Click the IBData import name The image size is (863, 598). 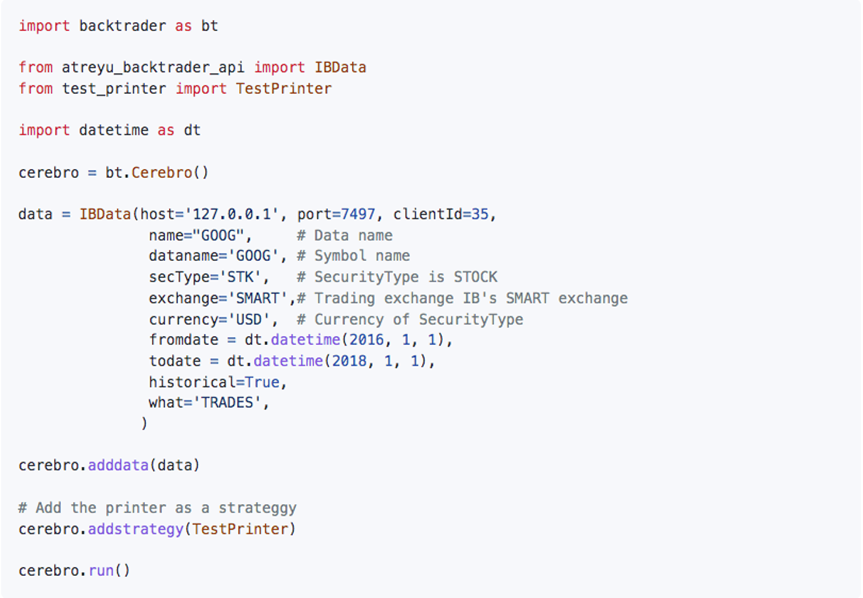340,67
